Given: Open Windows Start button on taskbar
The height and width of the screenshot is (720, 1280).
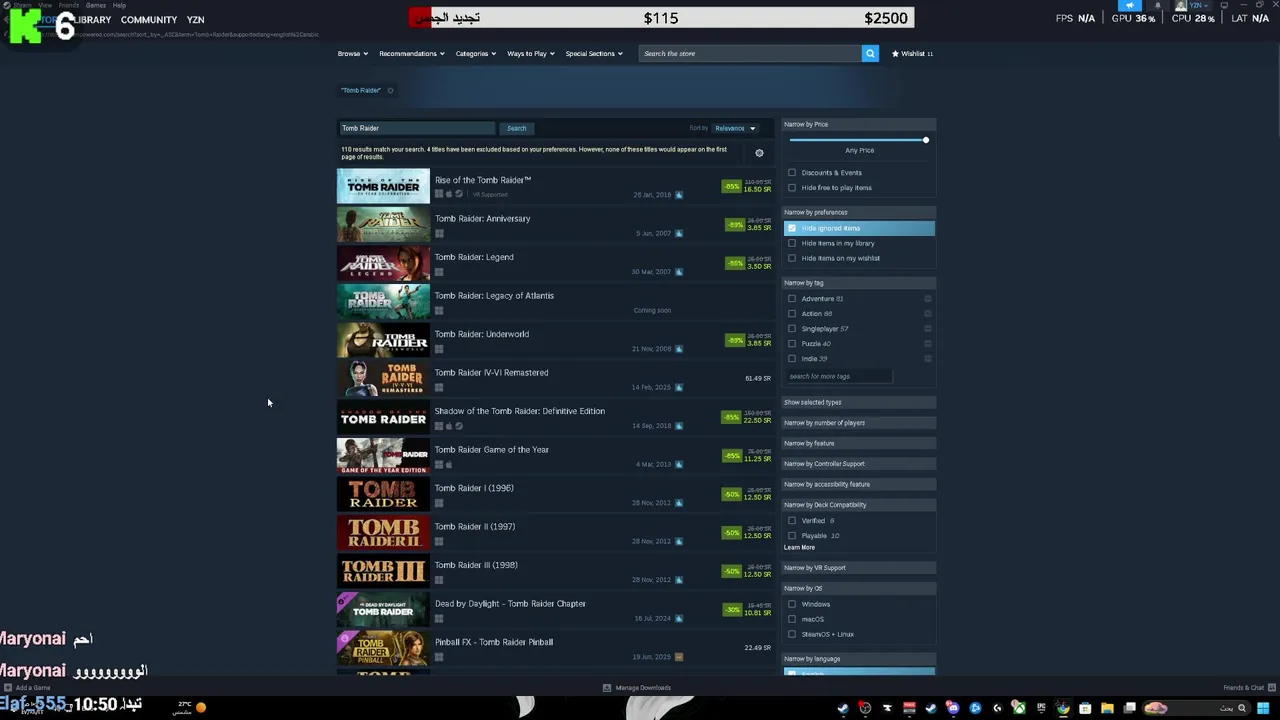Looking at the screenshot, I should (1263, 708).
